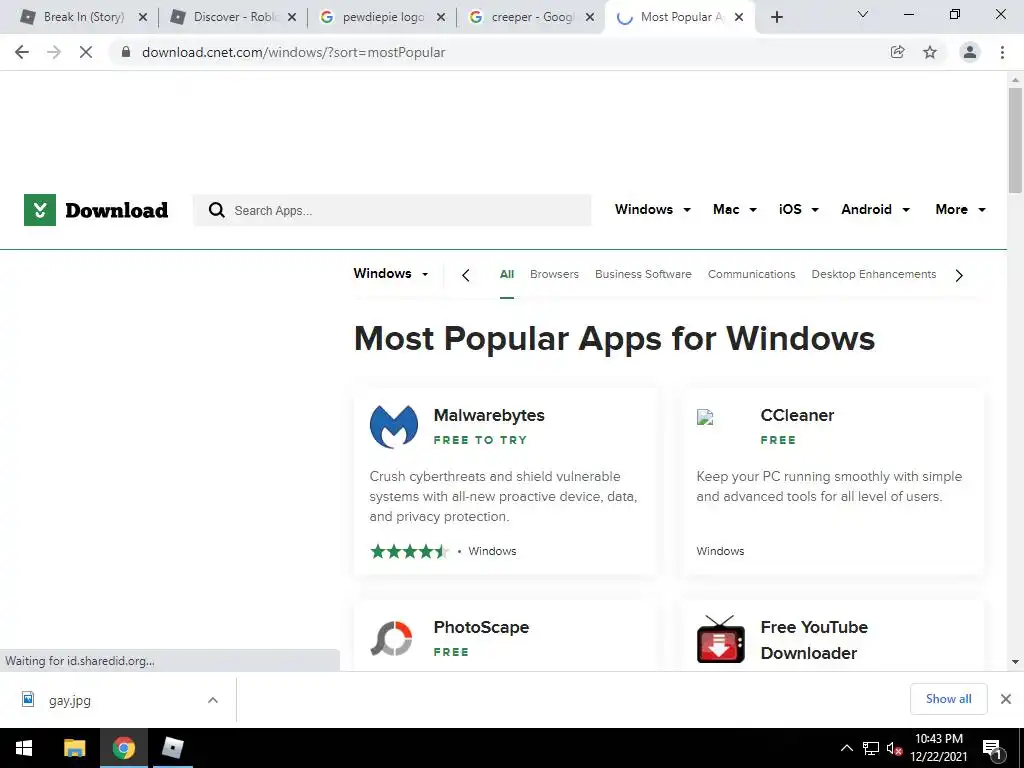Click the CCleaner broken image icon
Viewport: 1024px width, 768px height.
click(705, 417)
